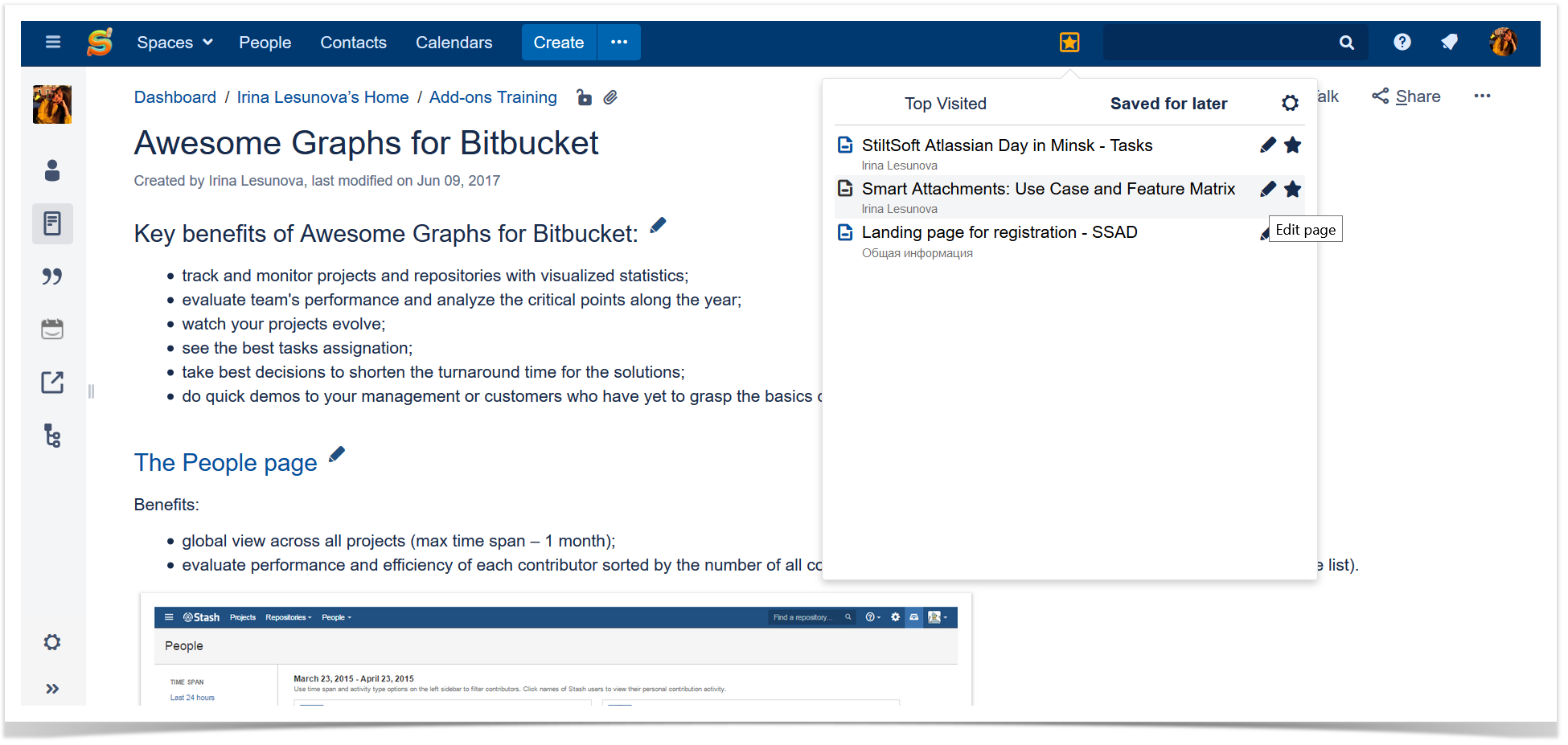Click the external shortcut link icon in sidebar
The width and height of the screenshot is (1568, 745).
pyautogui.click(x=52, y=383)
